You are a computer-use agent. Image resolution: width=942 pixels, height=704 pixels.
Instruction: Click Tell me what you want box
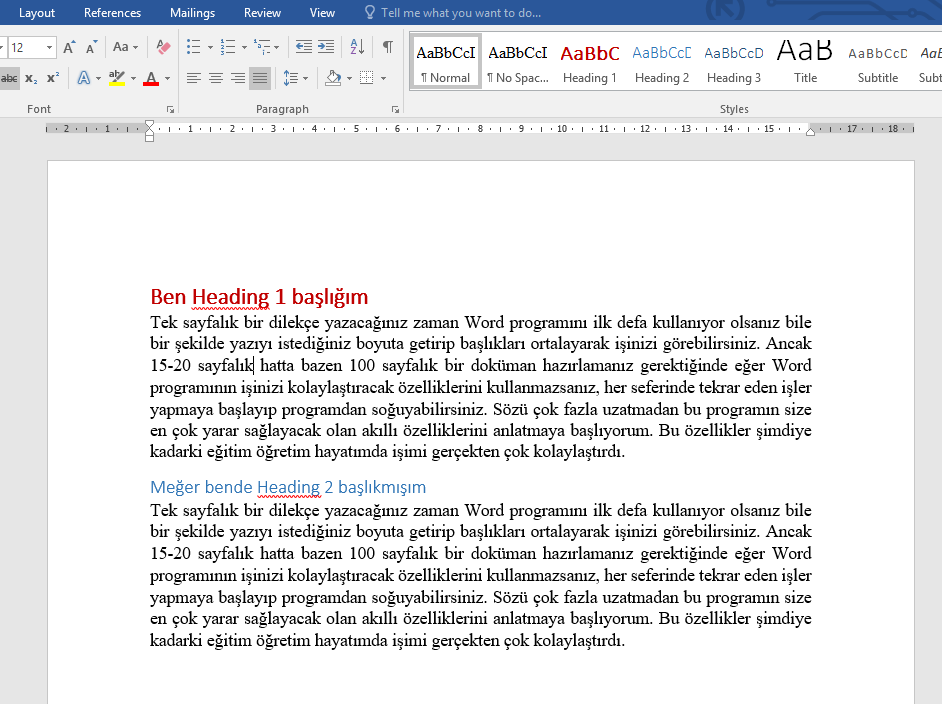(461, 13)
